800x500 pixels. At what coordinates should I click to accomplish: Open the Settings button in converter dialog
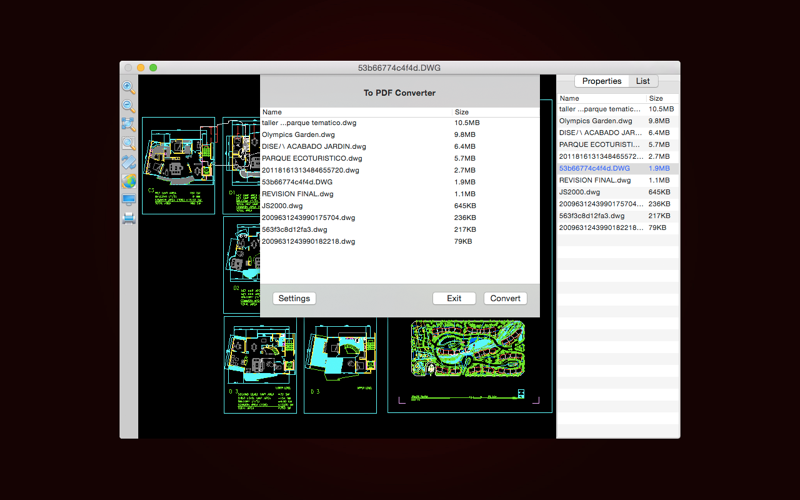click(294, 298)
